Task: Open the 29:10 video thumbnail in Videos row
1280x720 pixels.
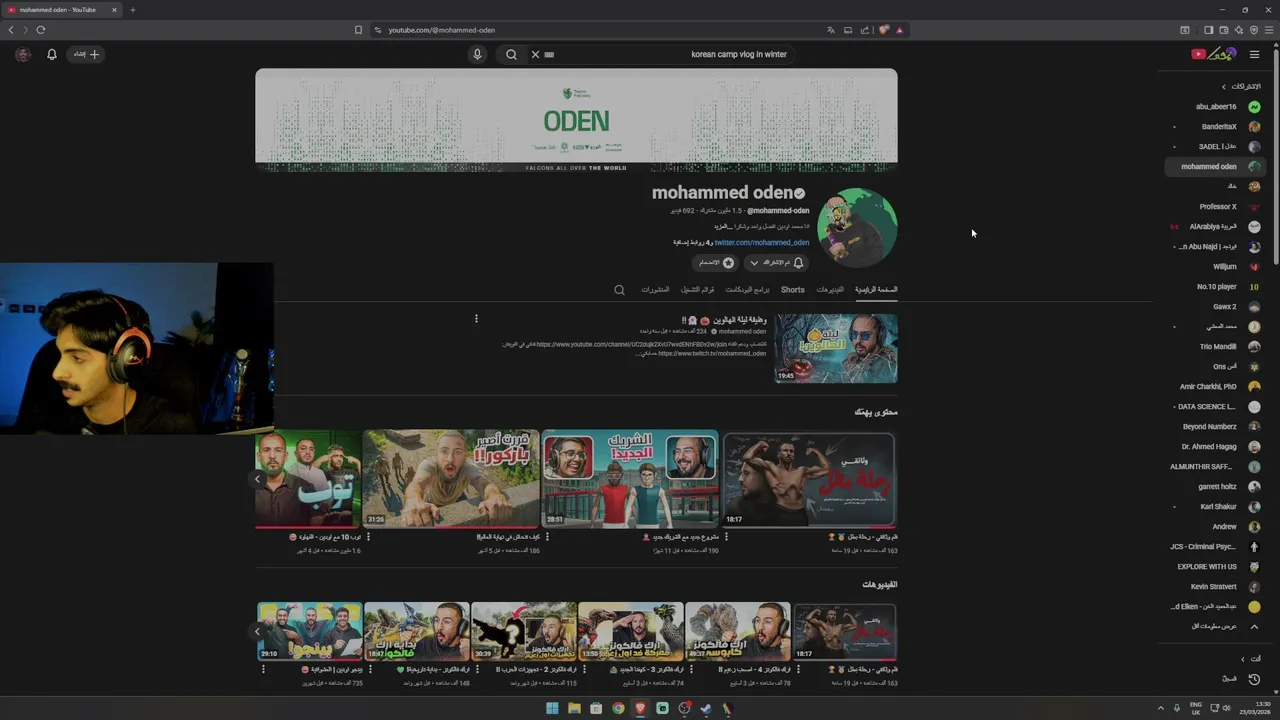Action: coord(309,630)
